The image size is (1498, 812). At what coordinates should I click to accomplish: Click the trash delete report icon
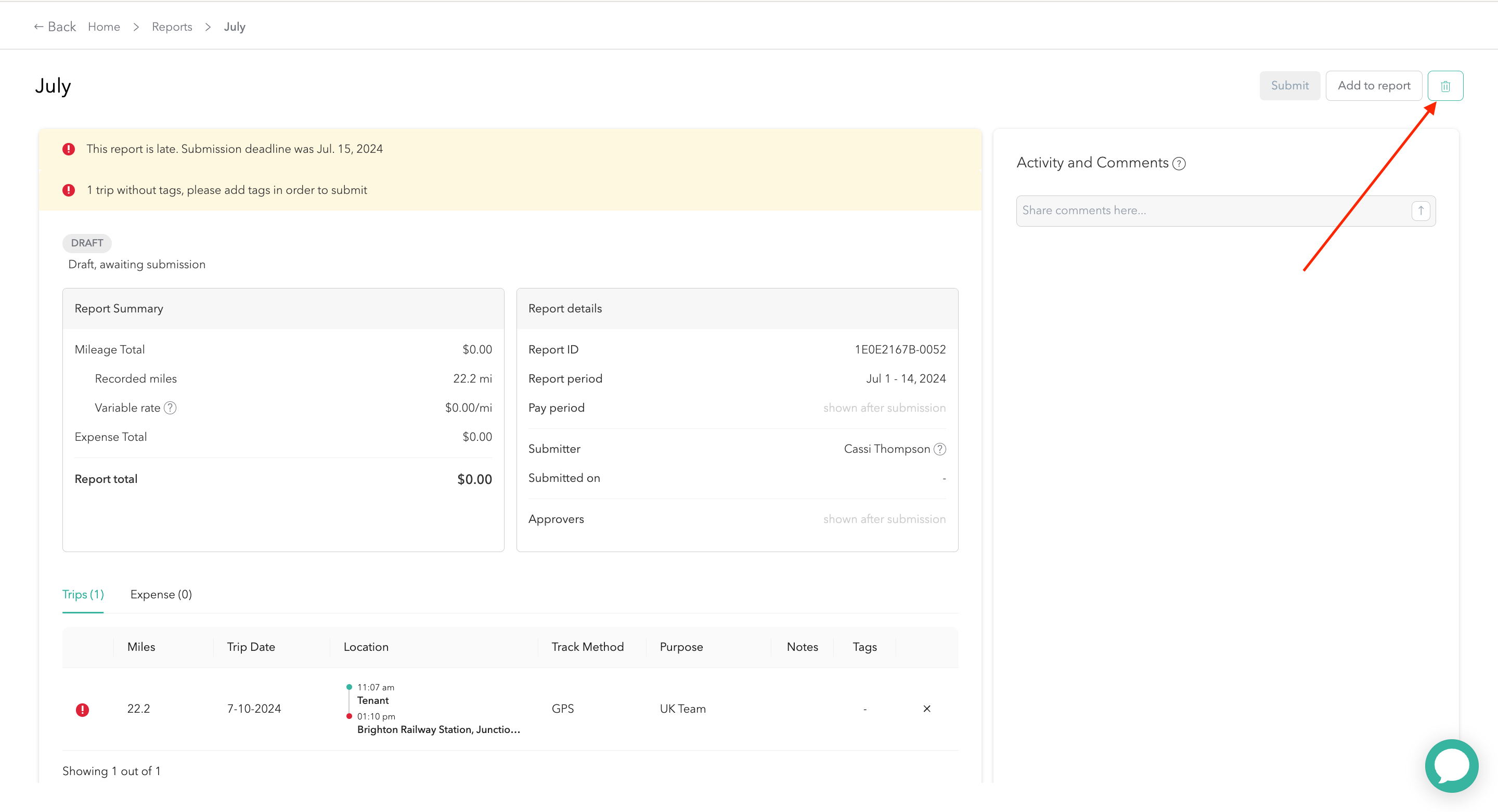pos(1444,86)
